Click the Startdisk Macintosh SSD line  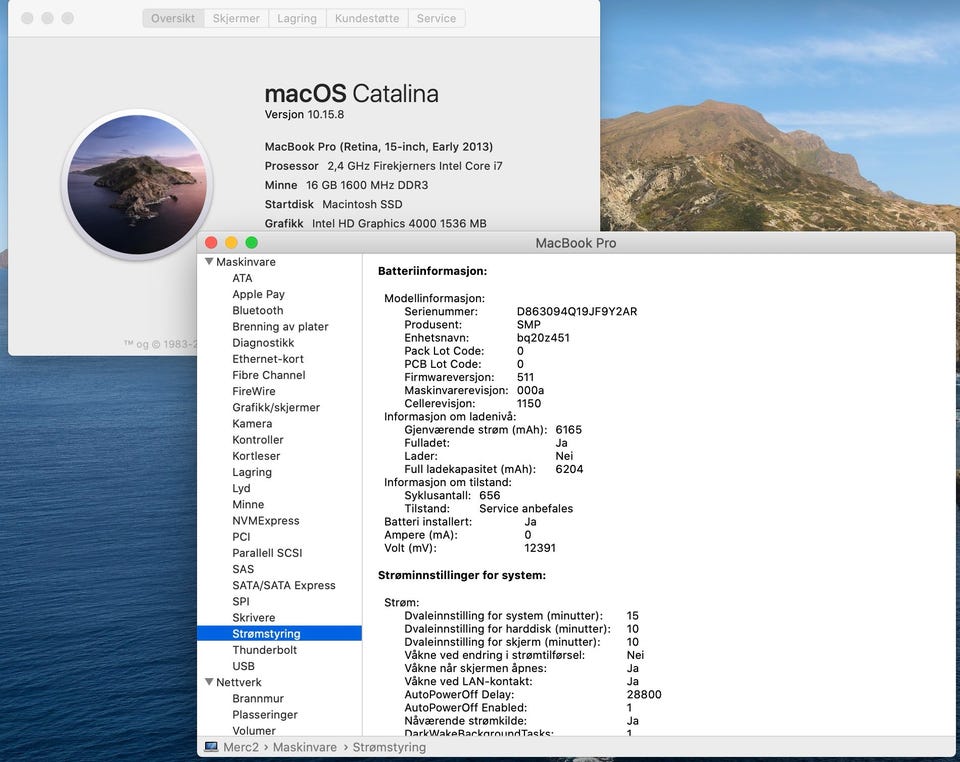(334, 204)
